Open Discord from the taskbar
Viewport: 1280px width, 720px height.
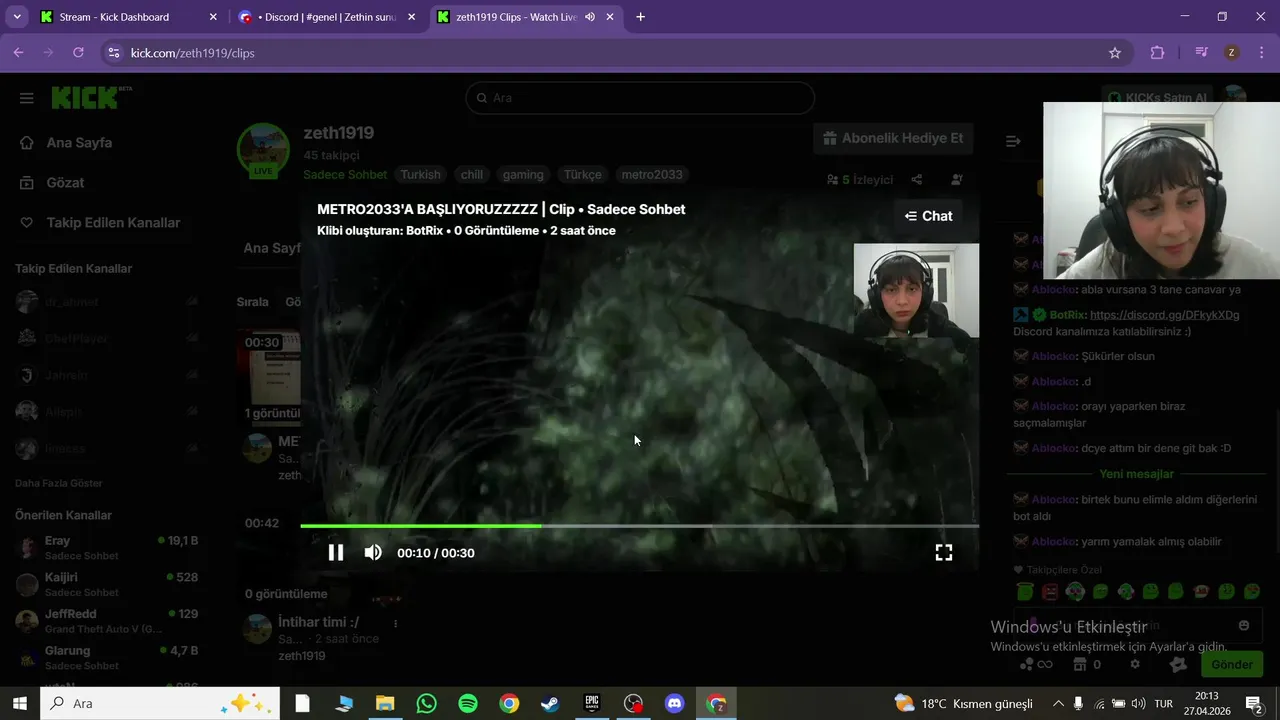675,703
